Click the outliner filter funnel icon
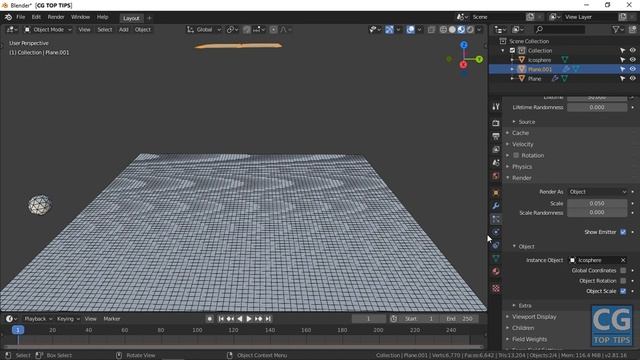This screenshot has width=640, height=360. tap(616, 29)
